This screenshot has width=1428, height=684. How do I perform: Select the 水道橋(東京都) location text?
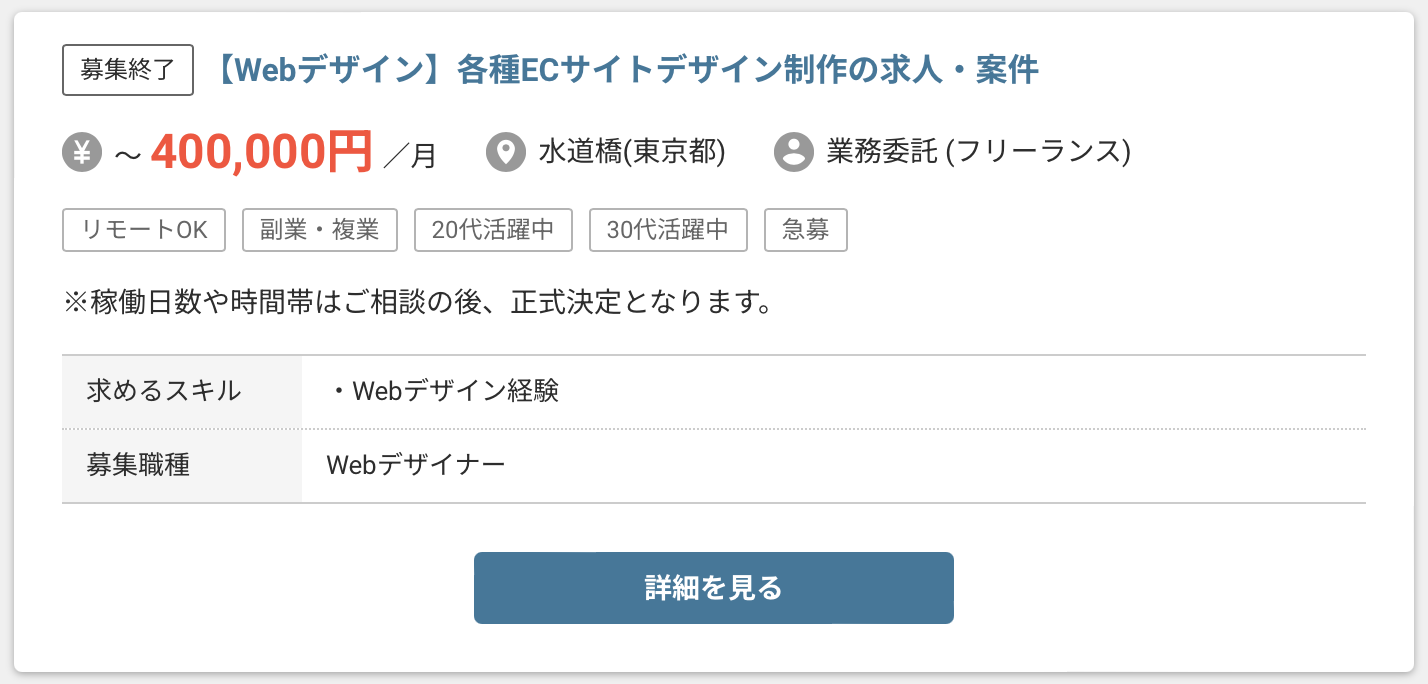tap(632, 152)
